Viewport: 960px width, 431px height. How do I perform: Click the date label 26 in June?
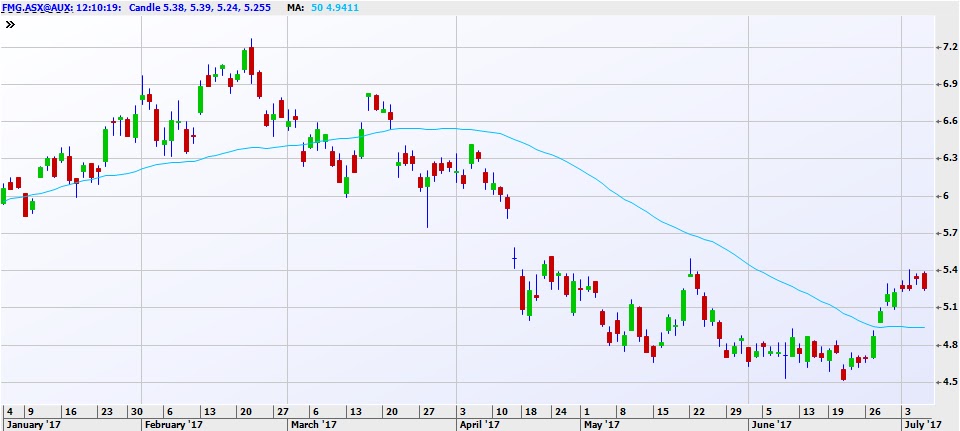click(x=875, y=411)
